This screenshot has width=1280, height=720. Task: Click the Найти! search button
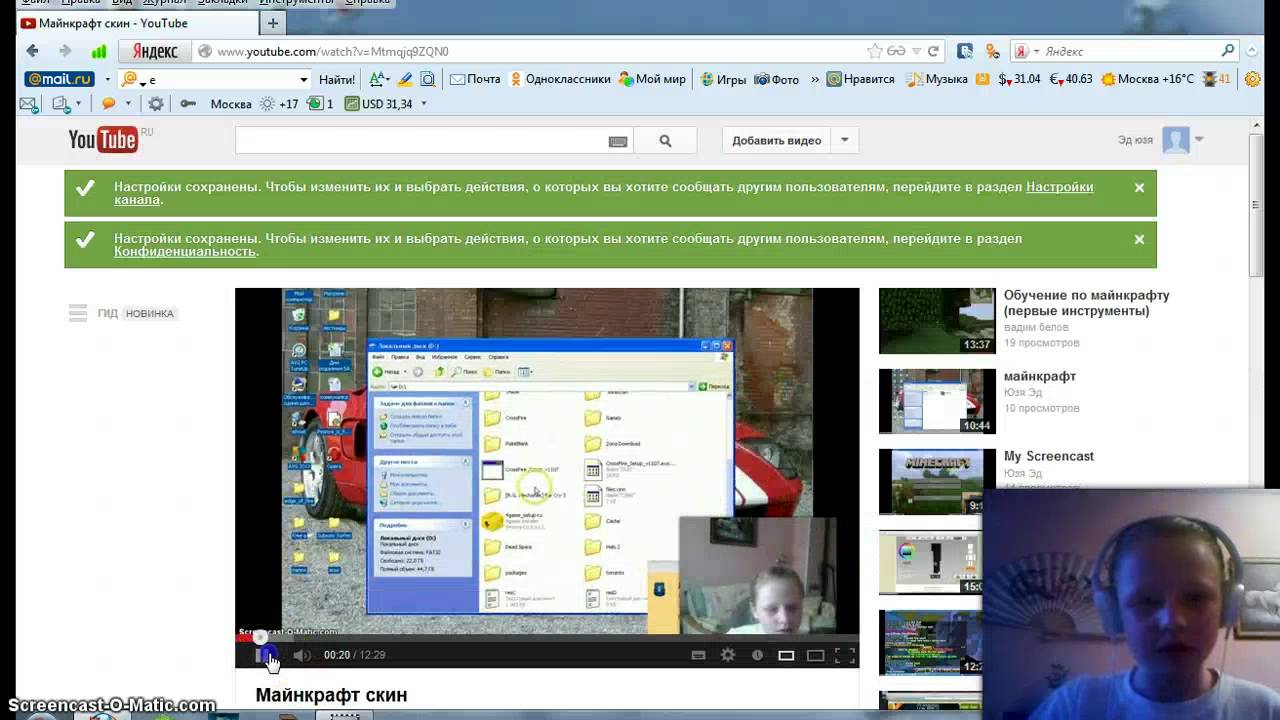tap(337, 79)
